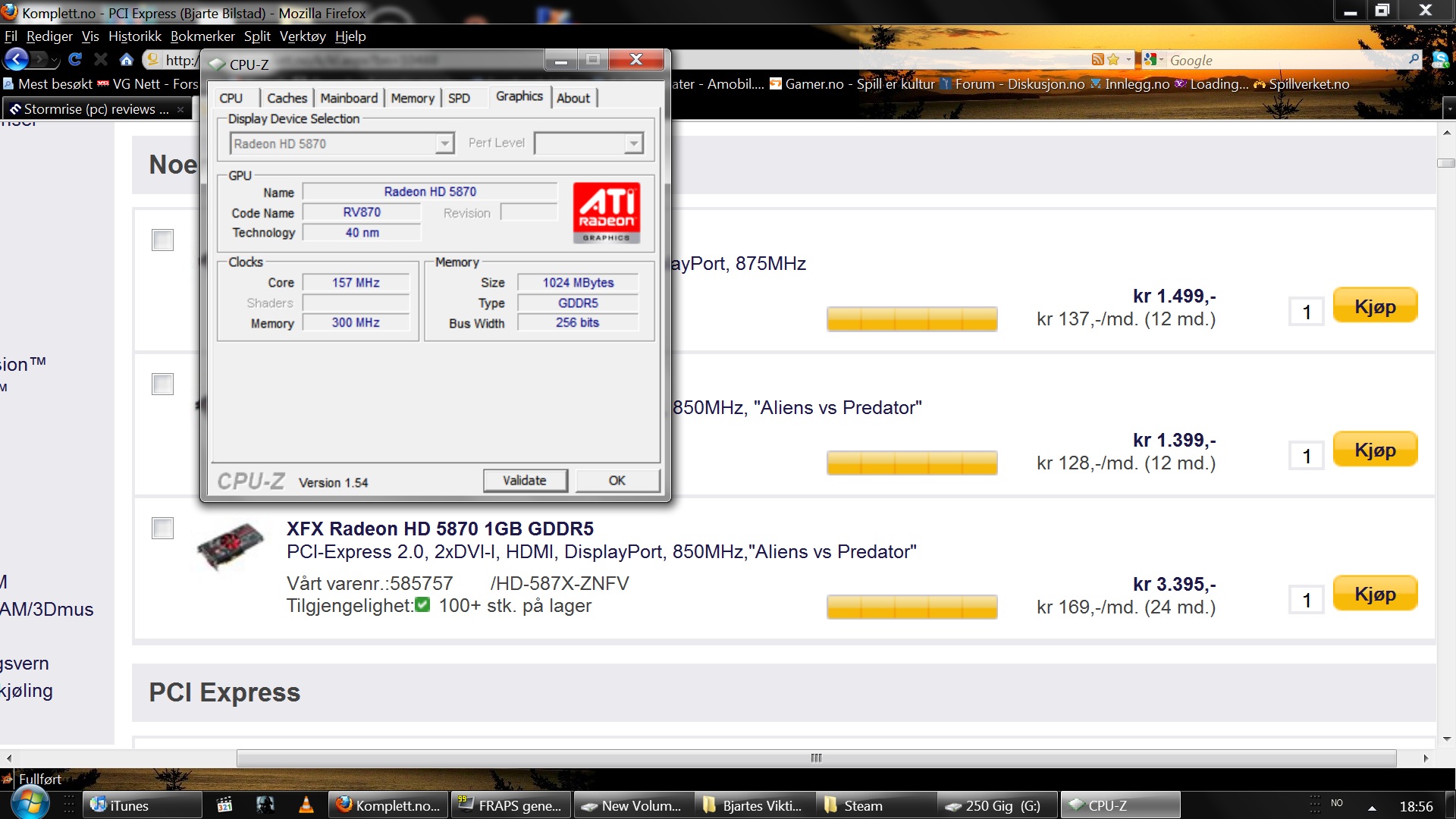Open New Volume taskbar window
The height and width of the screenshot is (819, 1456).
pos(633,805)
